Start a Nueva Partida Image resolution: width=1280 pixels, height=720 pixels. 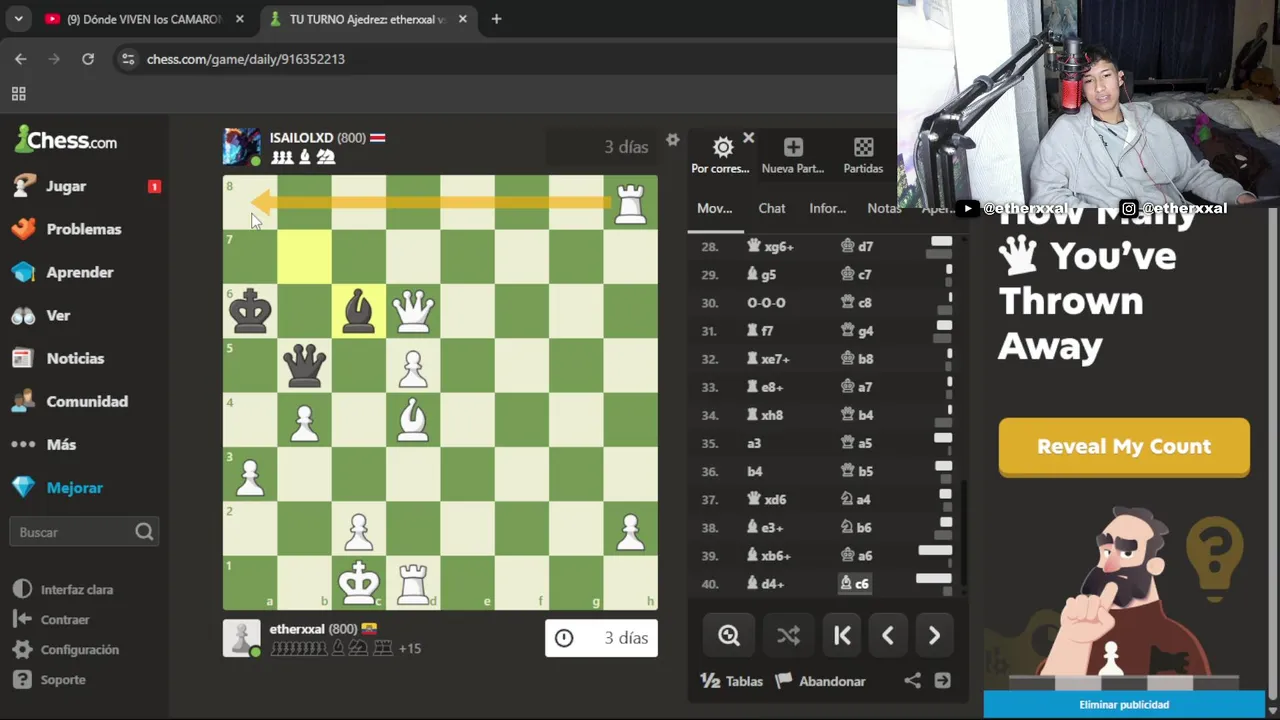point(793,156)
